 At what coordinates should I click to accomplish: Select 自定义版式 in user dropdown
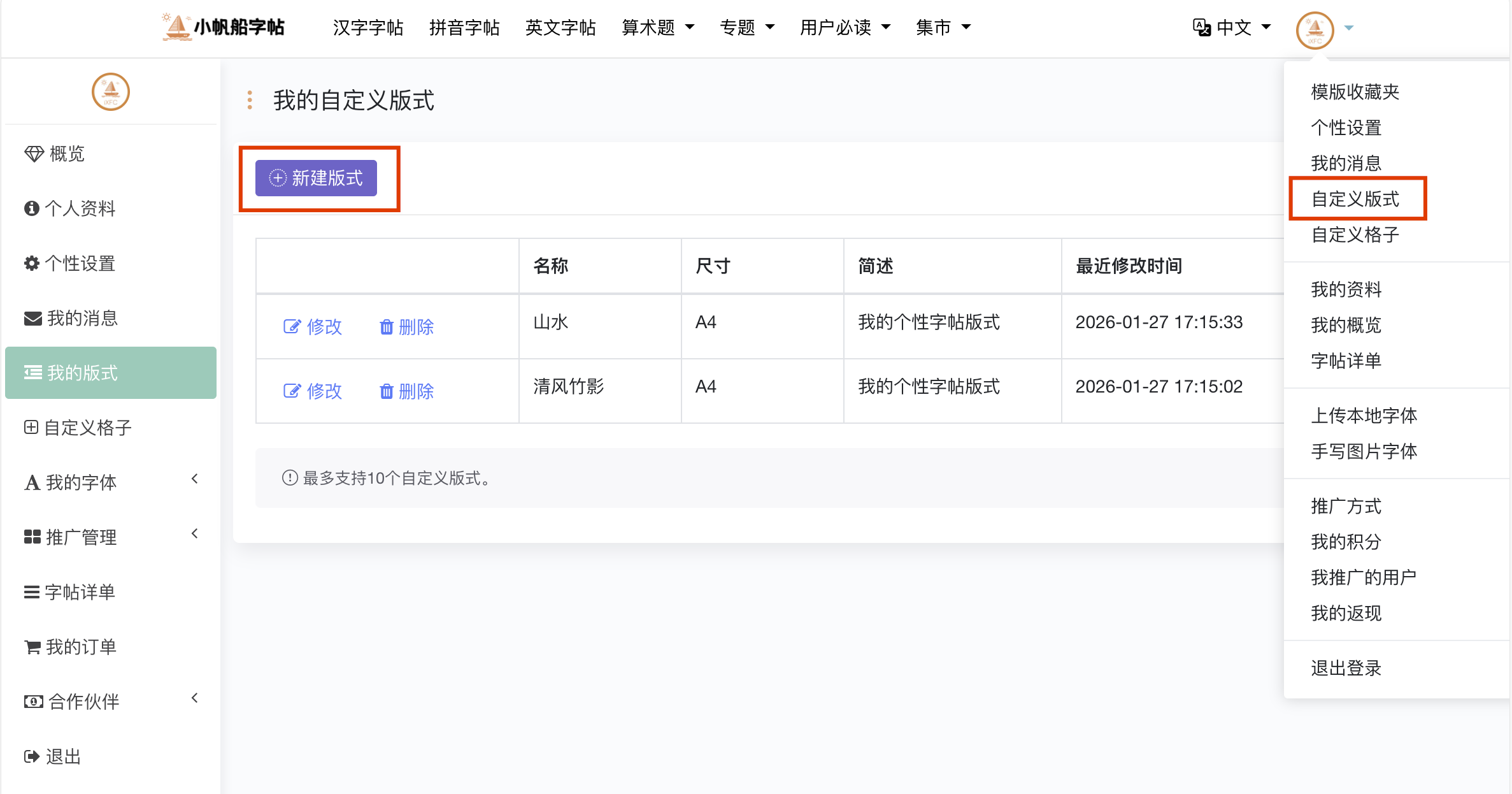tap(1355, 199)
